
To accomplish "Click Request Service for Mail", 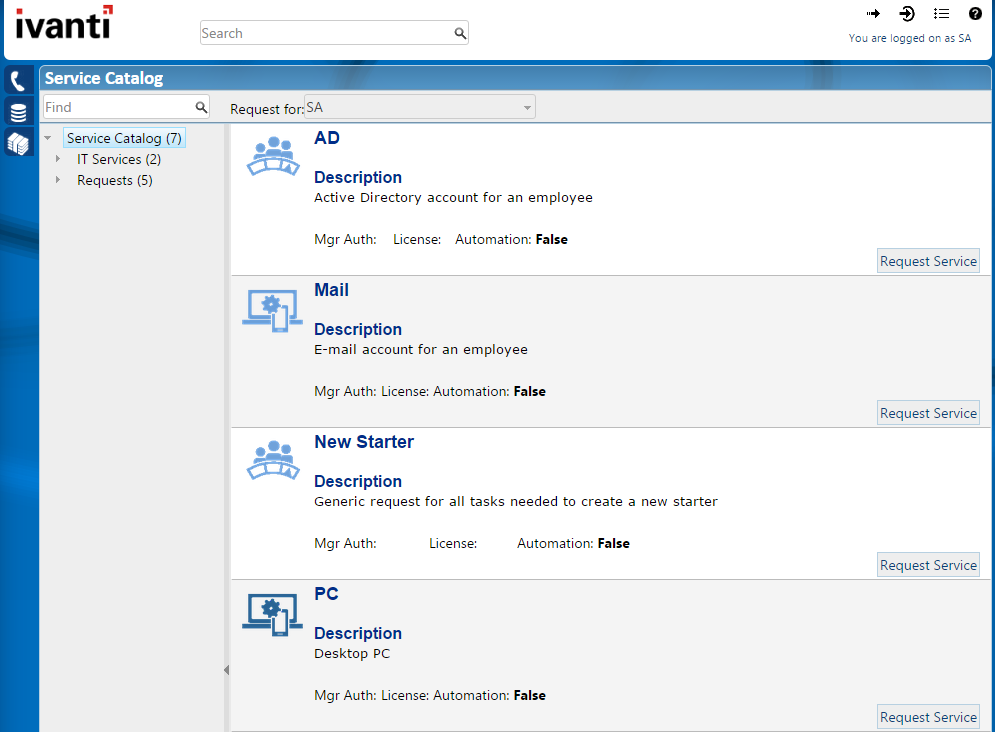I will [x=928, y=413].
